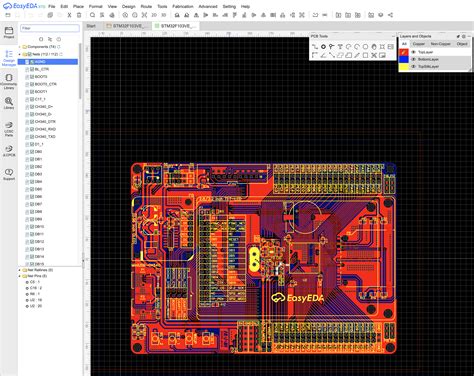Toggle the BL_CTR net checkbox
This screenshot has width=474, height=376.
click(x=32, y=69)
